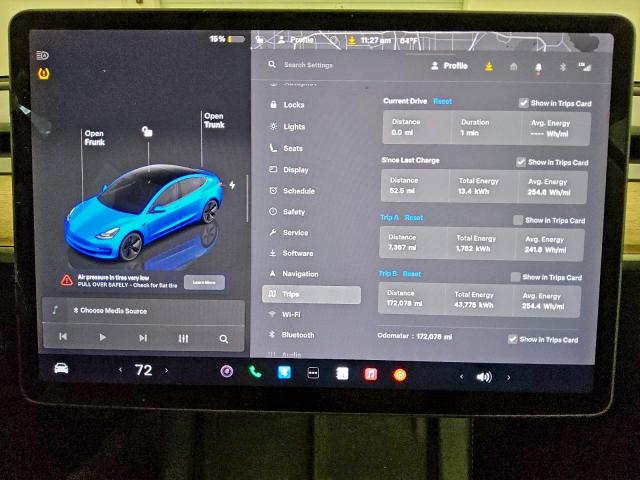640x480 pixels.
Task: Open Profile in settings header
Action: tap(449, 66)
